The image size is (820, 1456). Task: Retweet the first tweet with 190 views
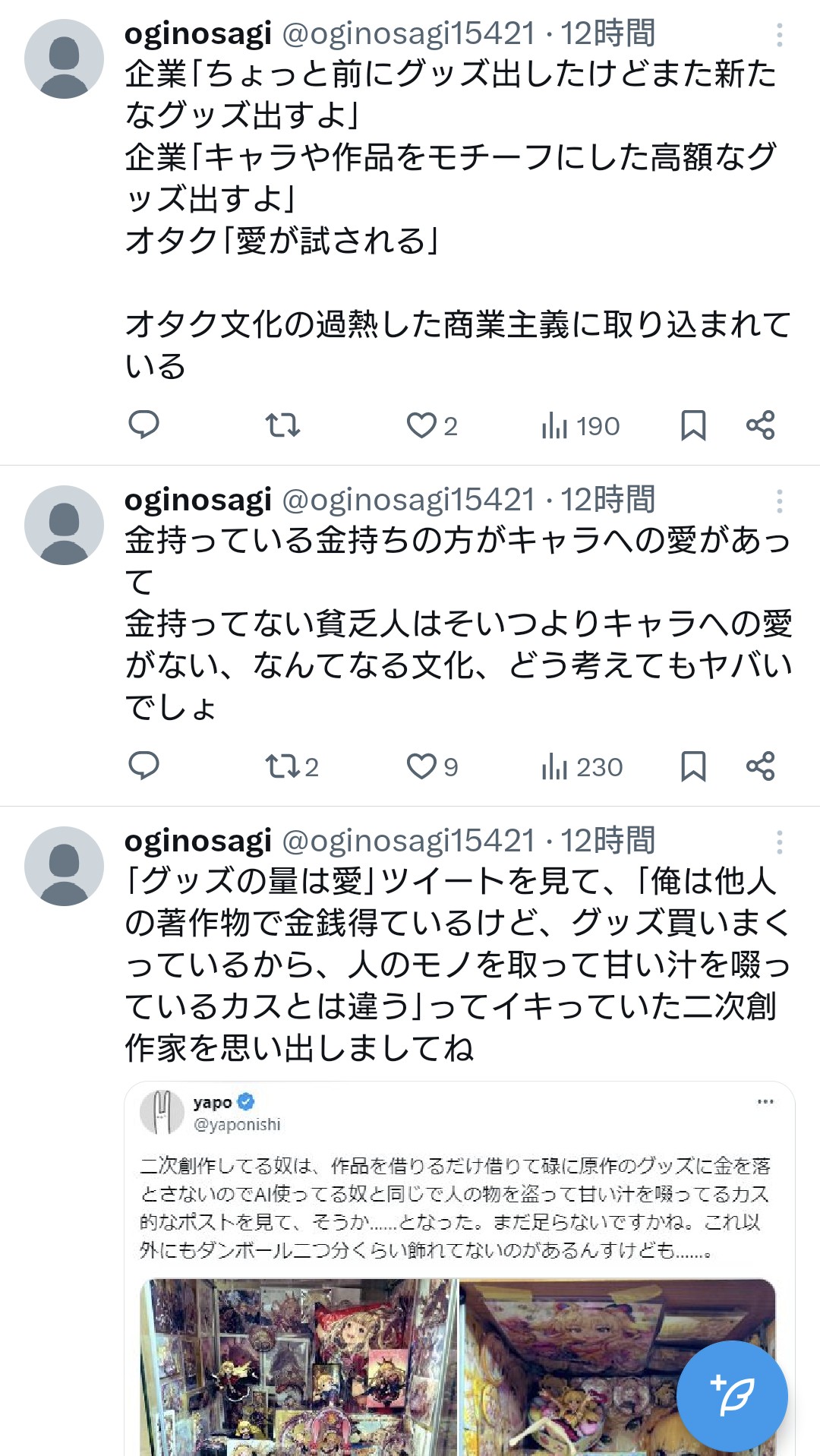[282, 425]
